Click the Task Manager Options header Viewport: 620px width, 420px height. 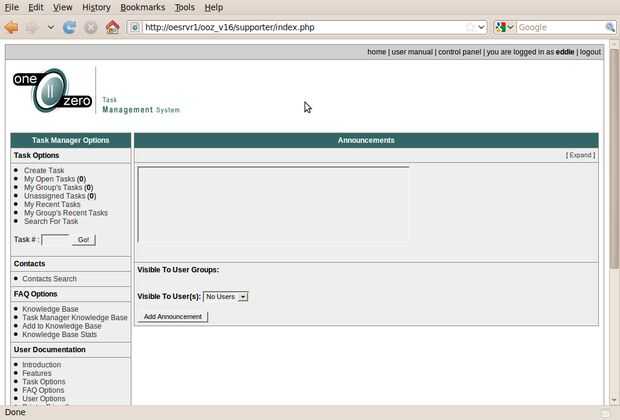click(x=71, y=140)
